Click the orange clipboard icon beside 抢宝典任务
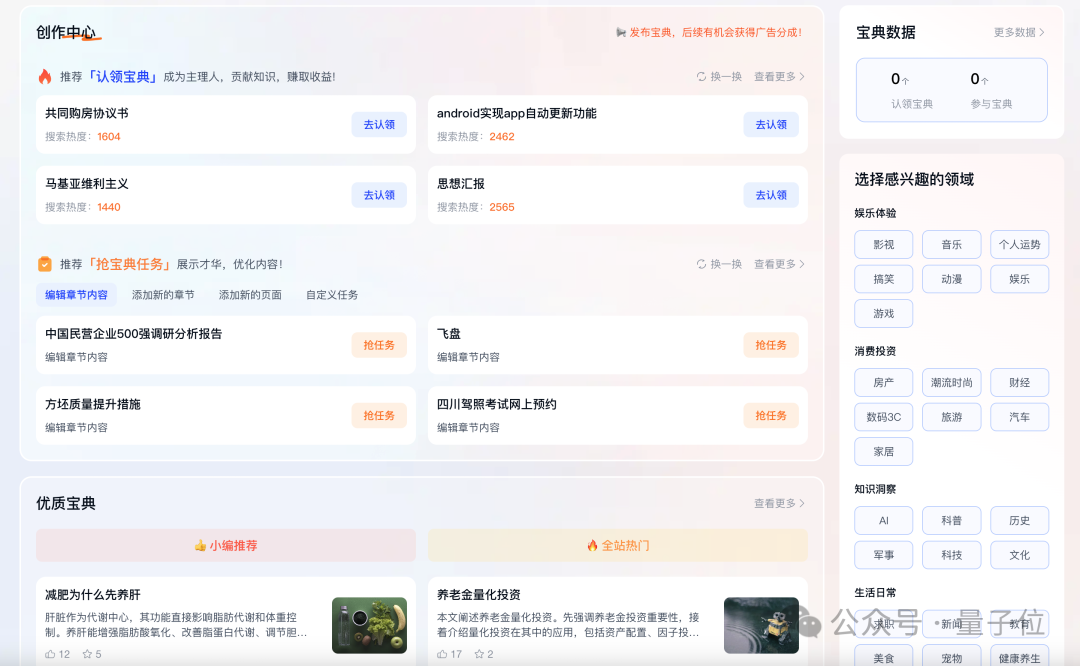The height and width of the screenshot is (666, 1080). pyautogui.click(x=45, y=264)
